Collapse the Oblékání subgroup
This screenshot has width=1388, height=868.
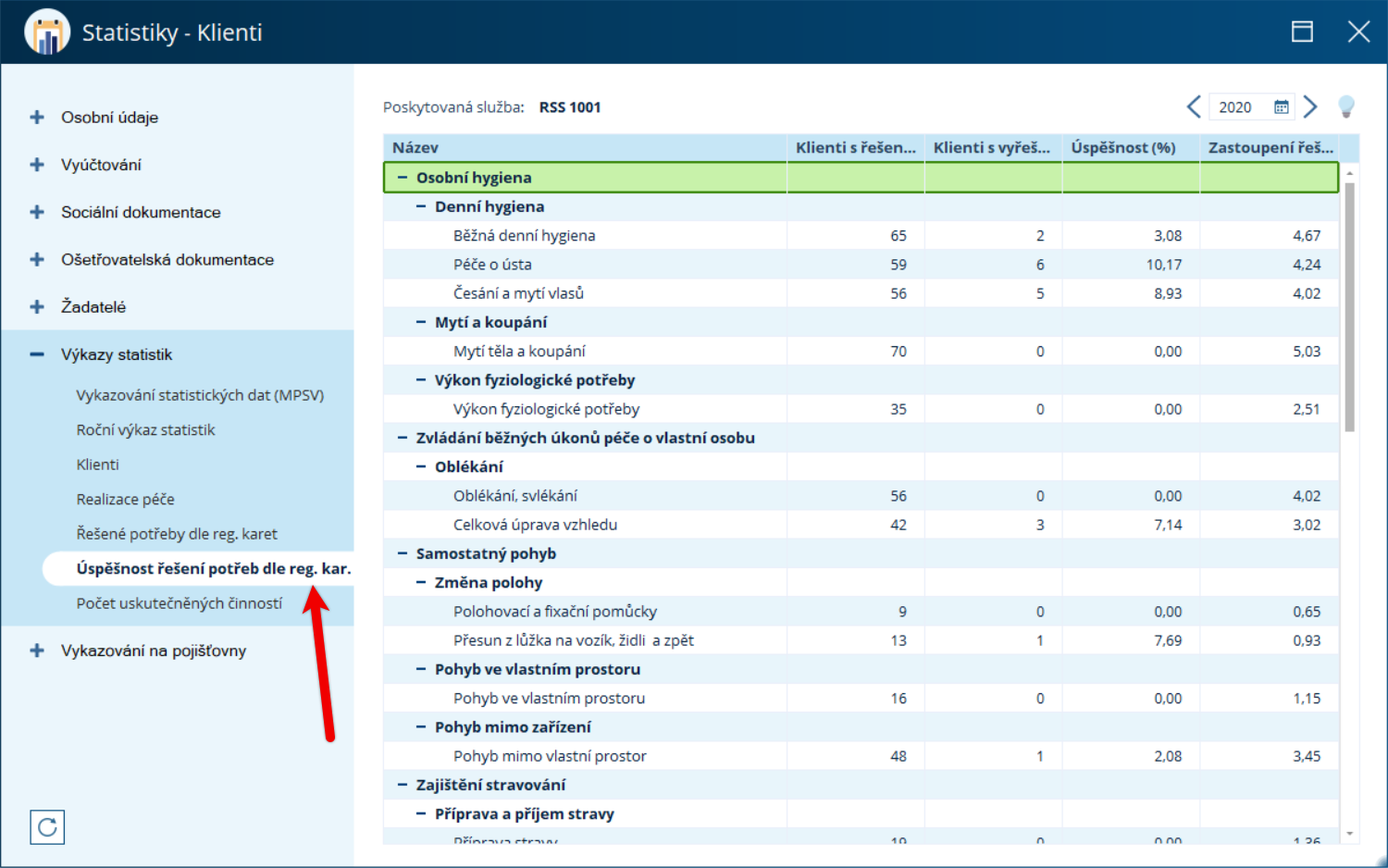tap(421, 466)
